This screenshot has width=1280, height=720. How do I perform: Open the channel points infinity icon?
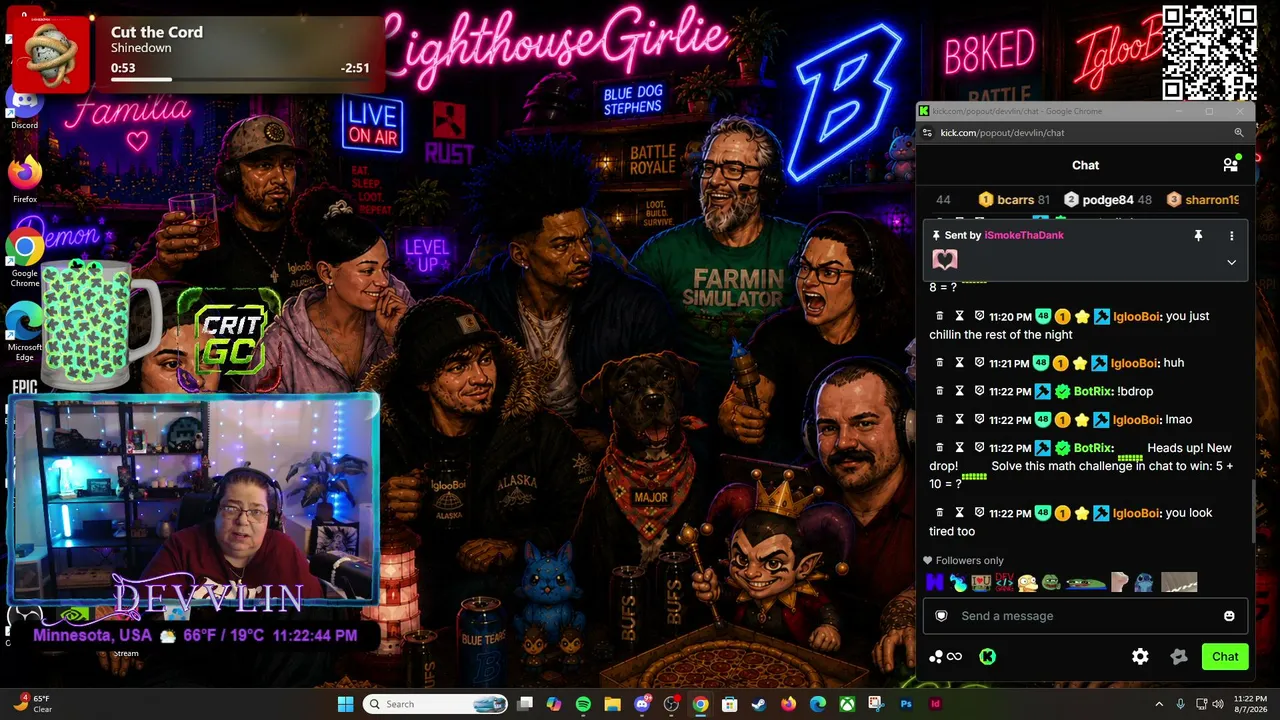[x=954, y=657]
